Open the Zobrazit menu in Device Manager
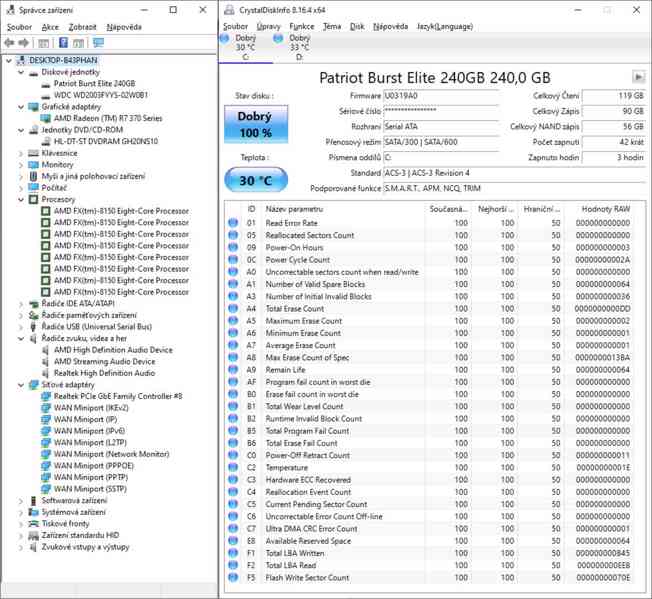Image resolution: width=652 pixels, height=599 pixels. tap(82, 27)
